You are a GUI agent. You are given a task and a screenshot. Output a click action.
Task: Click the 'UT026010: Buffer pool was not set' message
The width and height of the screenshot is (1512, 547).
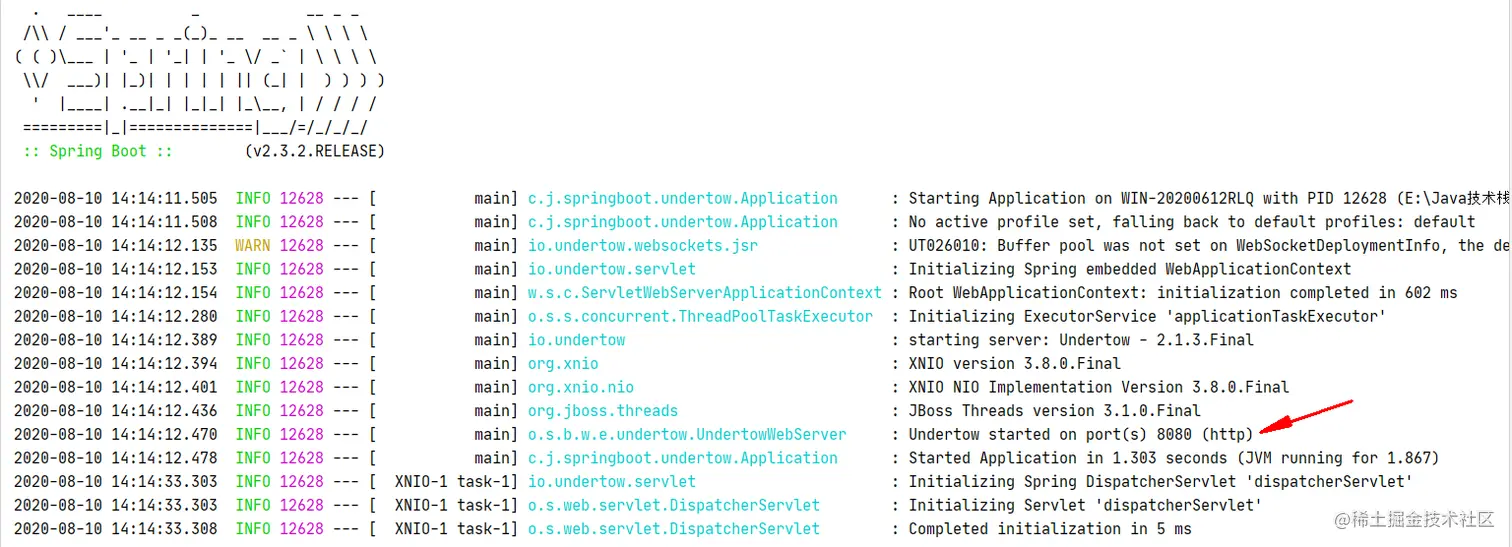(x=1055, y=245)
